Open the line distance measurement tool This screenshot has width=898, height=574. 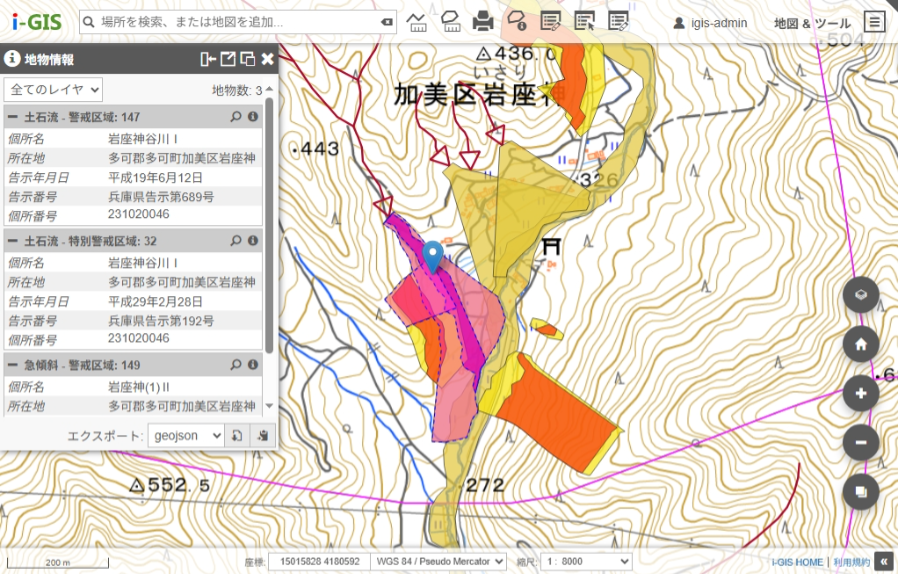pyautogui.click(x=416, y=22)
